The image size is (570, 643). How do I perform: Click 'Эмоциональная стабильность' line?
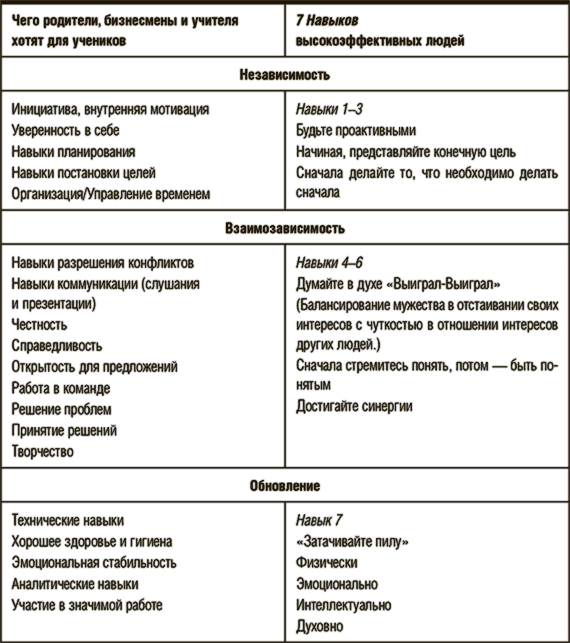[x=94, y=563]
